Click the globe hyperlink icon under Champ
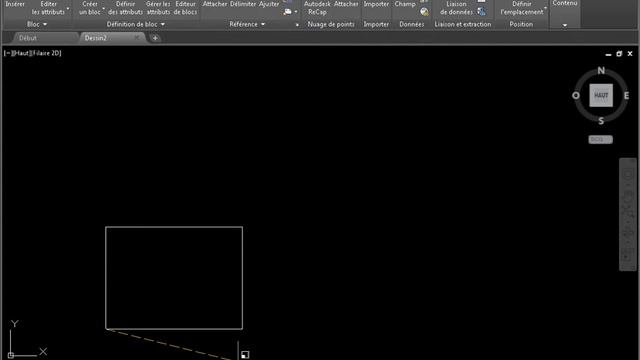Screen dimensions: 640x360 point(424,12)
